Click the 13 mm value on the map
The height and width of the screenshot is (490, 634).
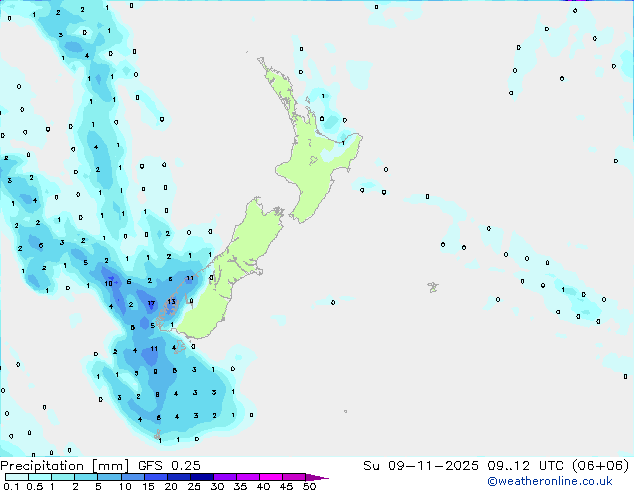pos(171,302)
